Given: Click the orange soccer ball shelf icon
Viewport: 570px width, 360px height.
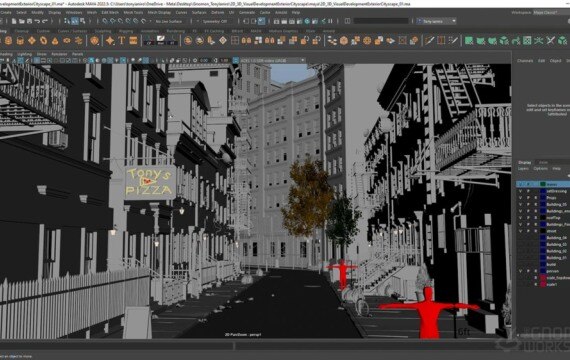Looking at the screenshot, I should 367,40.
